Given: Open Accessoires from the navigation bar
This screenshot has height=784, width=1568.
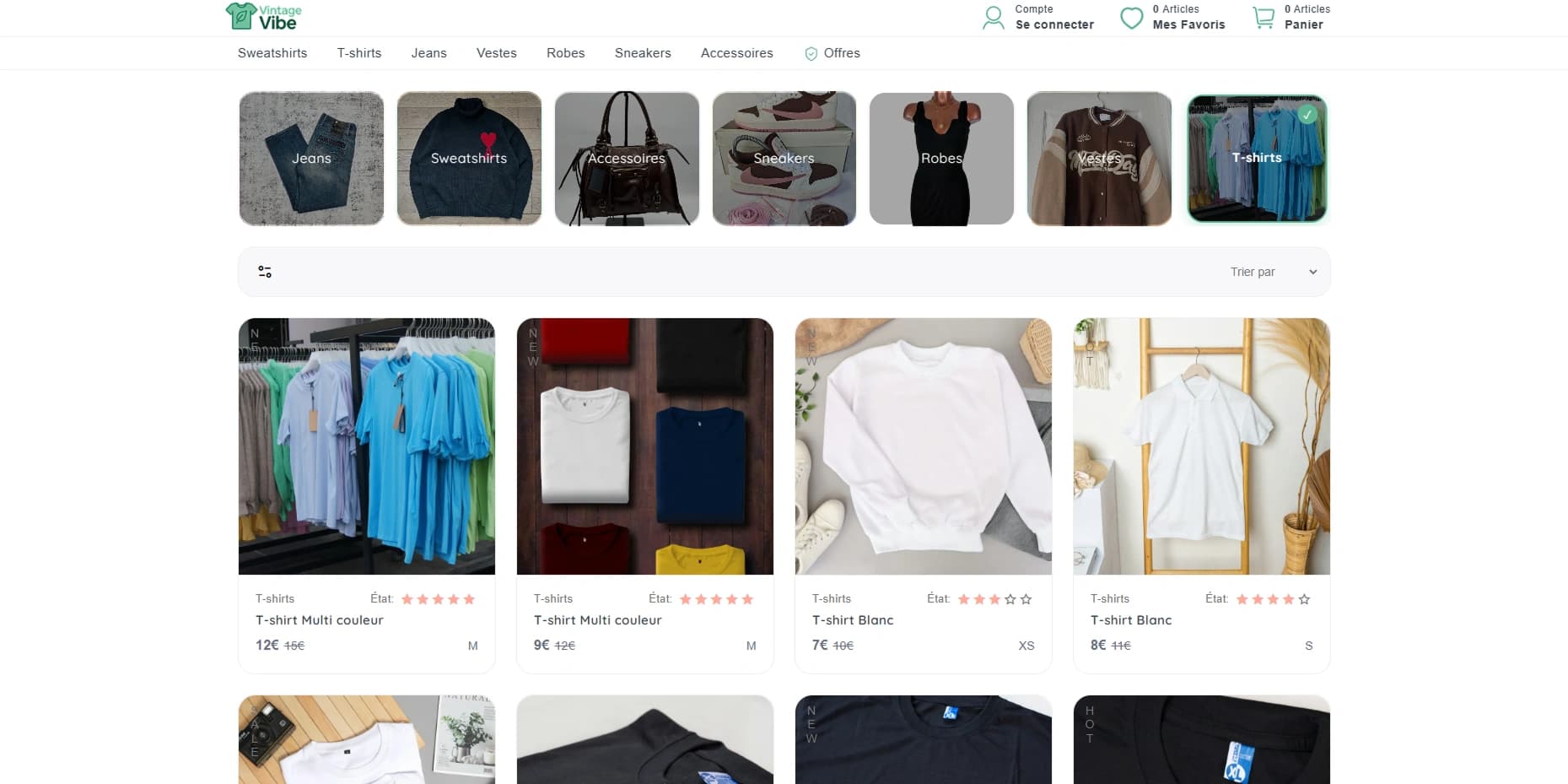Looking at the screenshot, I should [736, 52].
